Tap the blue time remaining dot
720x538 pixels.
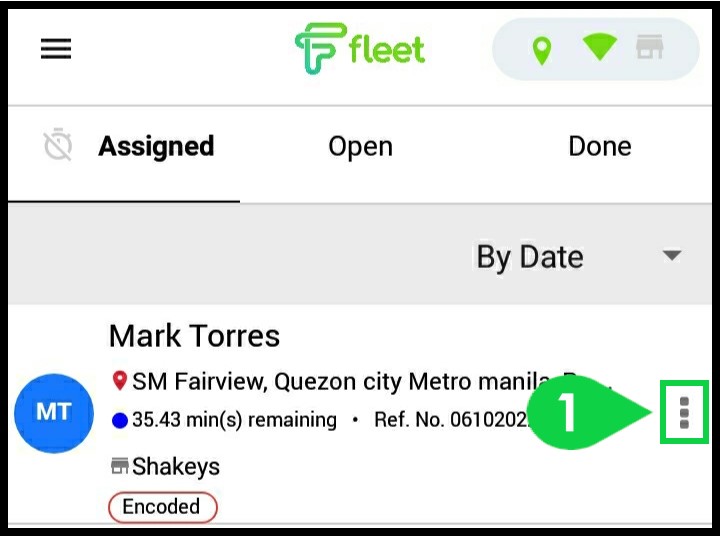point(120,420)
